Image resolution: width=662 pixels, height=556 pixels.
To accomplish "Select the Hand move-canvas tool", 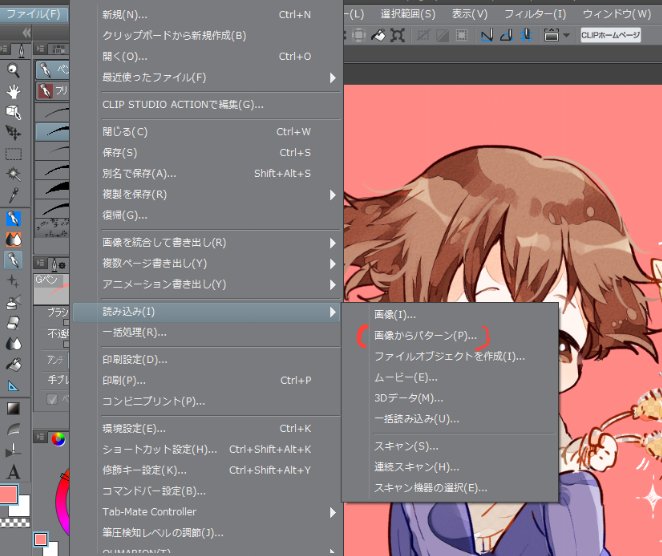I will click(14, 91).
